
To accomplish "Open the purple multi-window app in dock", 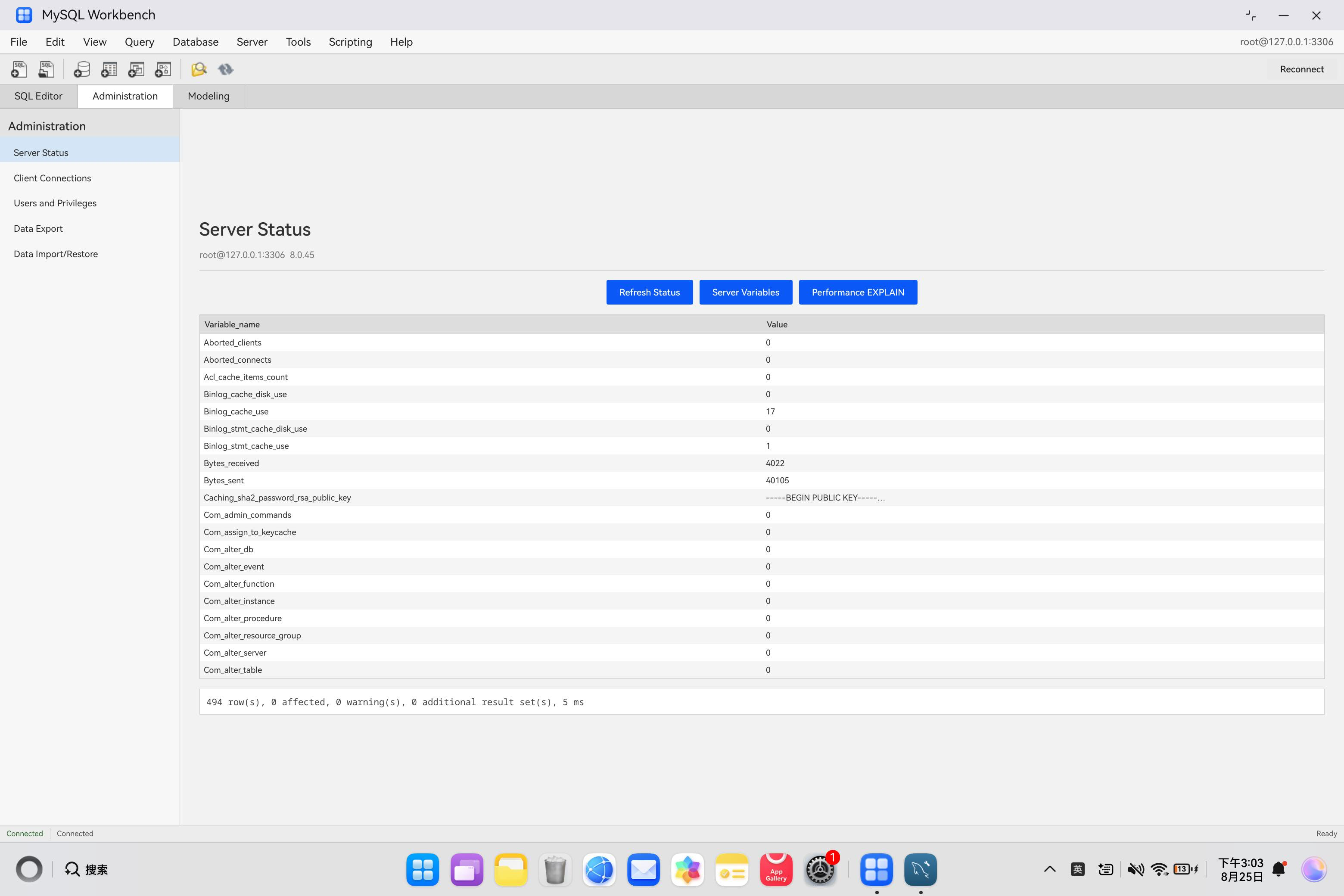I will click(467, 869).
